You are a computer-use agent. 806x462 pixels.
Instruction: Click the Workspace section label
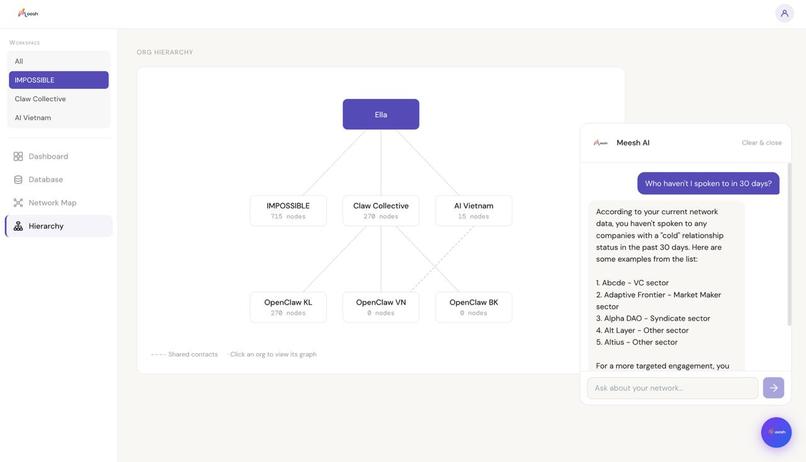point(24,43)
